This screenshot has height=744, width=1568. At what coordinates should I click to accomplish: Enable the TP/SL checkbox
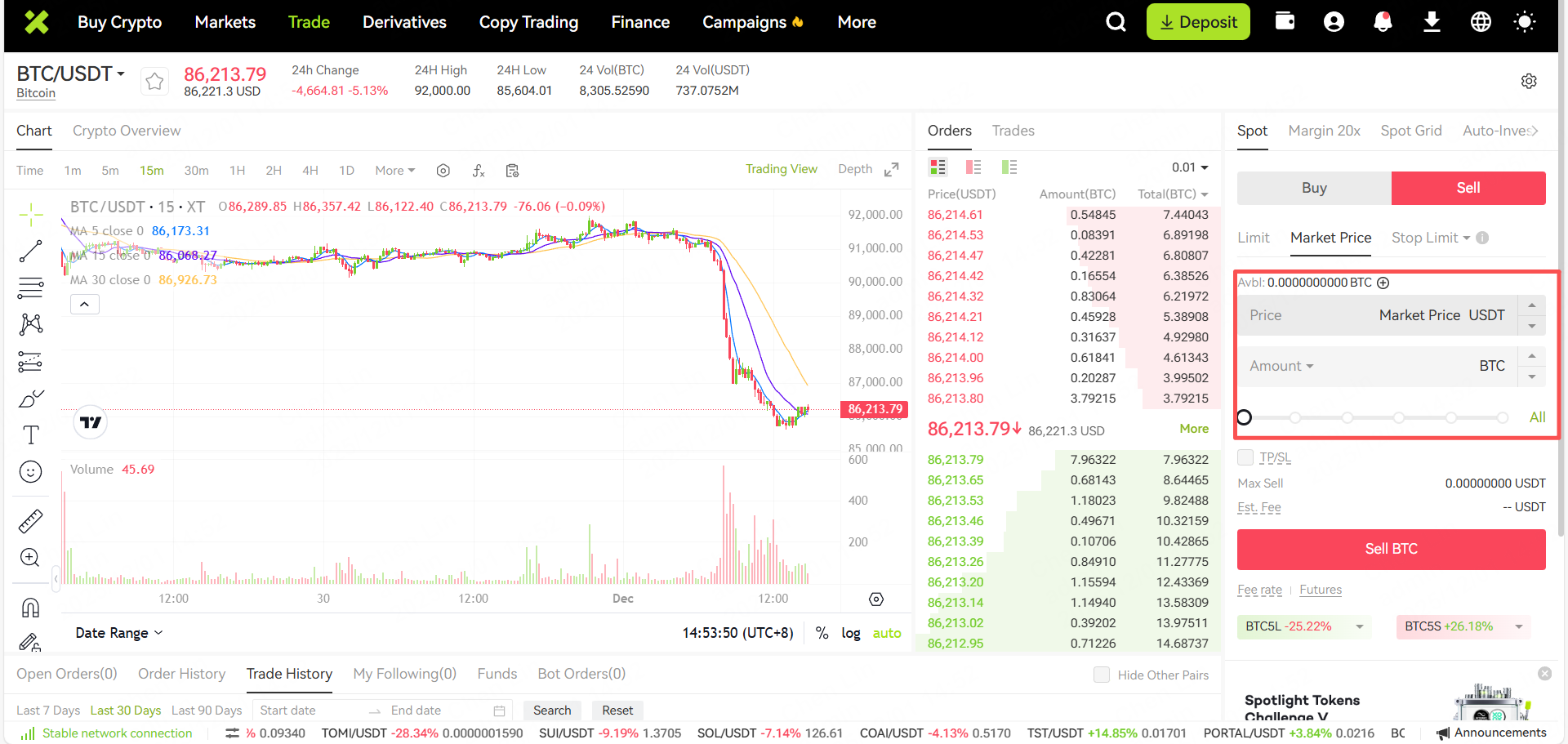click(1245, 457)
